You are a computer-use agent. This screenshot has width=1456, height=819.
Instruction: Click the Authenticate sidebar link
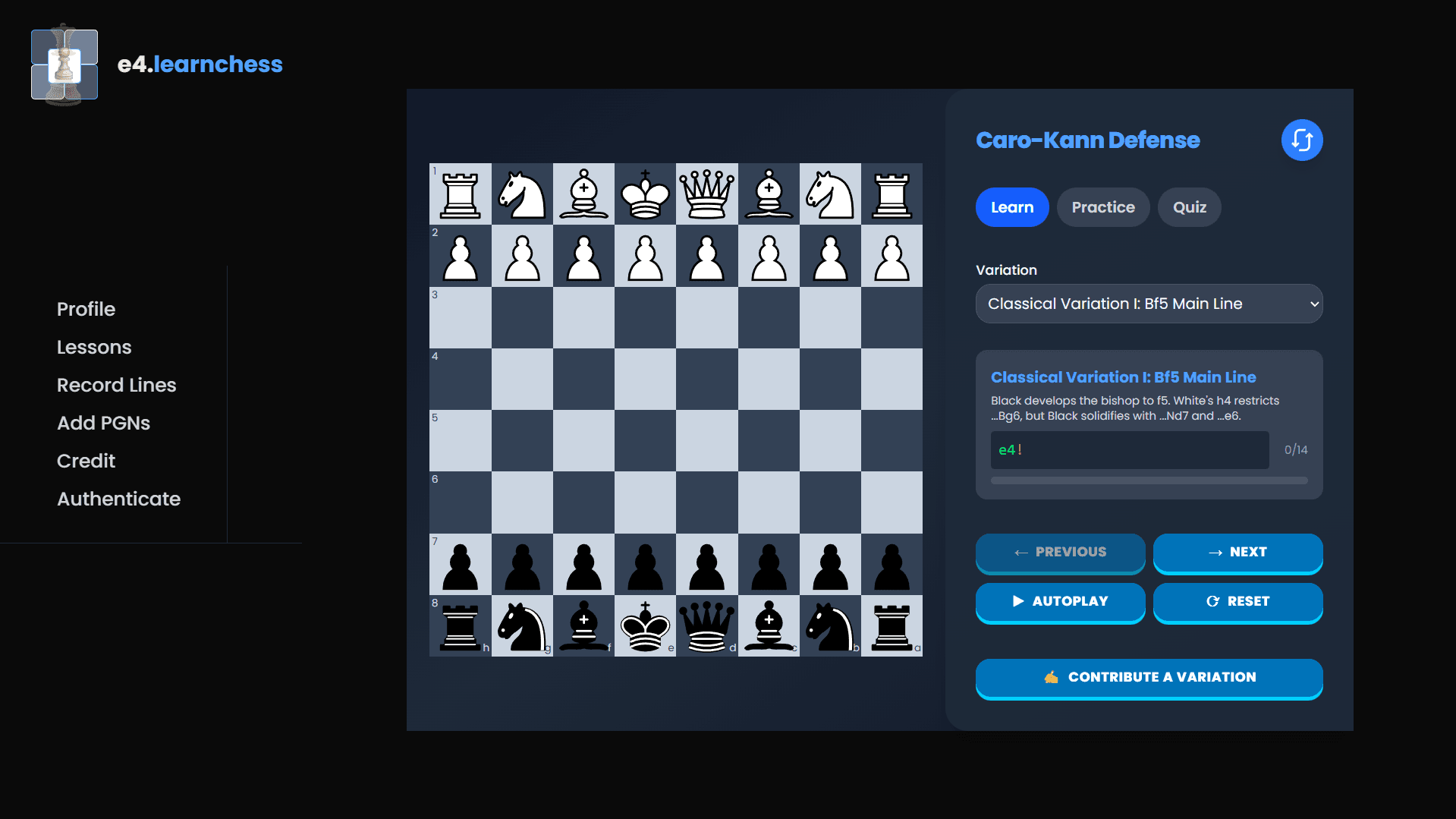pos(118,499)
